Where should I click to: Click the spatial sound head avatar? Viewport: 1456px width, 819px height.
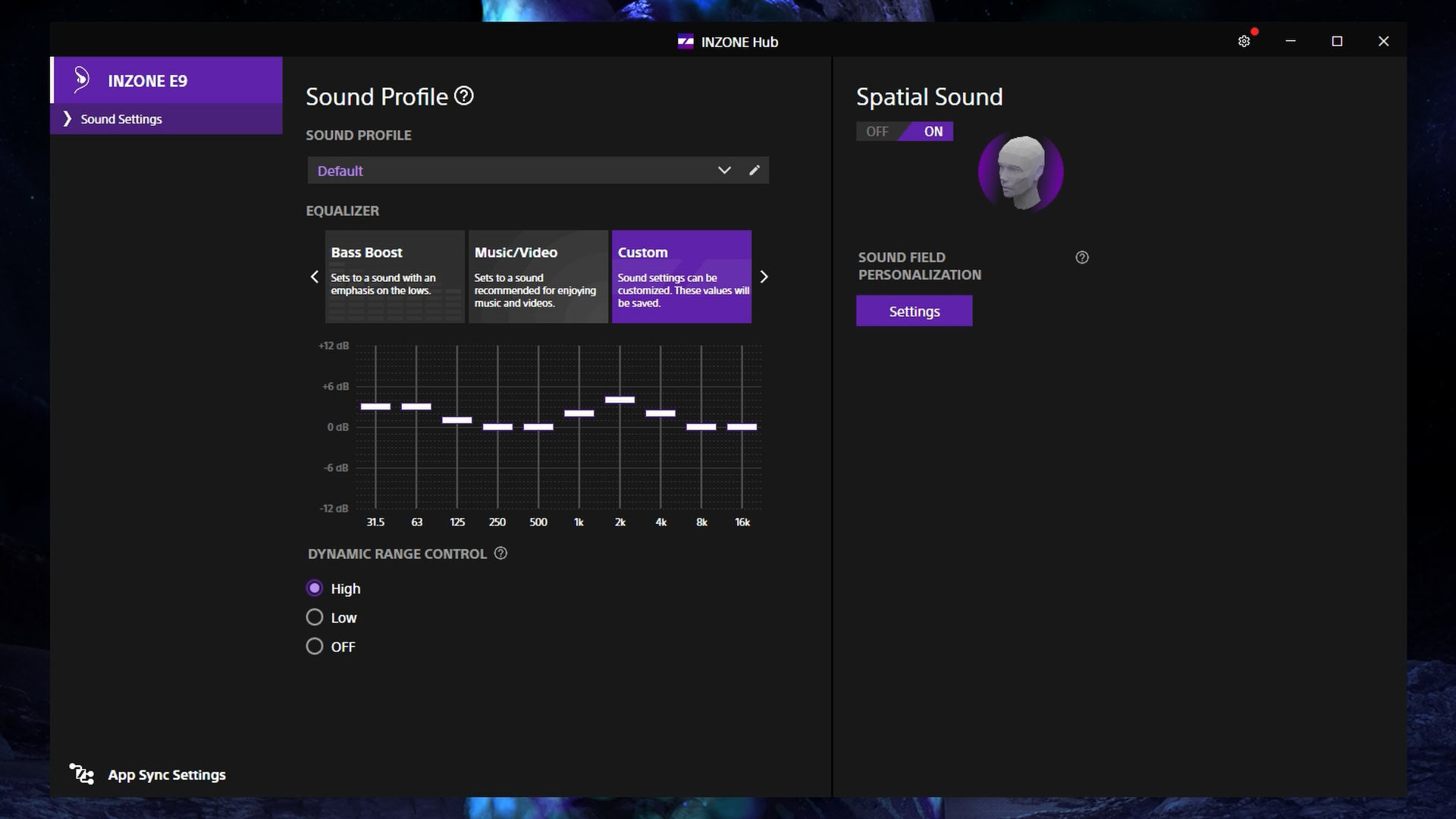(x=1021, y=172)
